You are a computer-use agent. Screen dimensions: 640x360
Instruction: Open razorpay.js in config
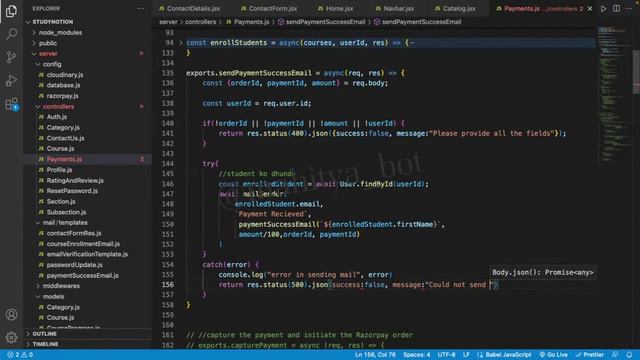pyautogui.click(x=88, y=96)
